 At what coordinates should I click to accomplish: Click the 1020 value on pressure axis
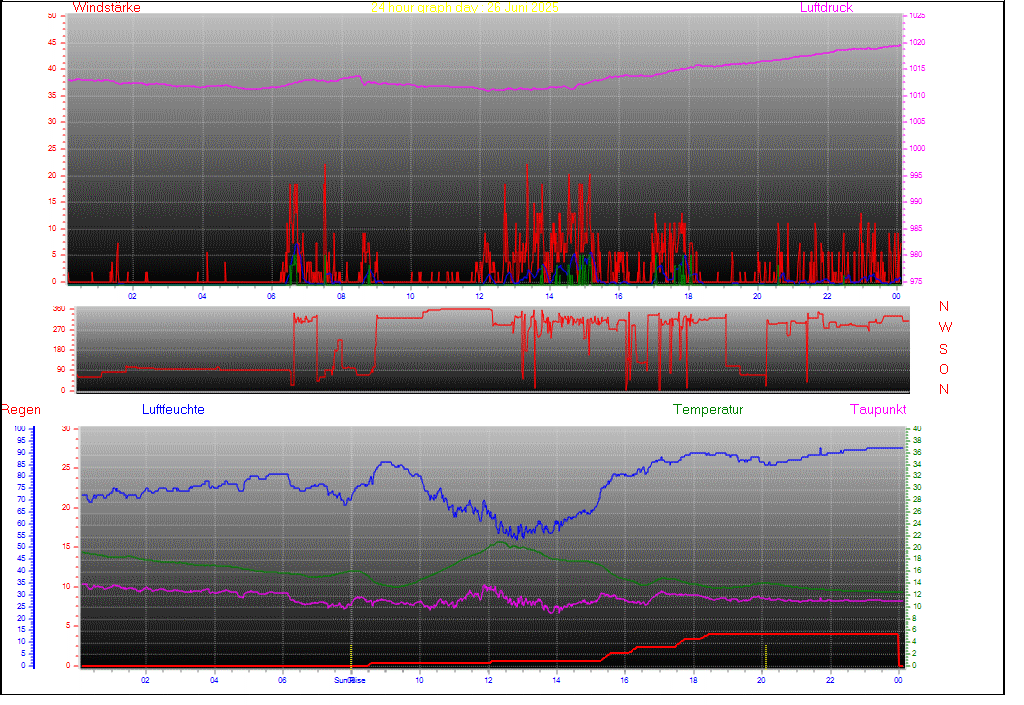918,43
